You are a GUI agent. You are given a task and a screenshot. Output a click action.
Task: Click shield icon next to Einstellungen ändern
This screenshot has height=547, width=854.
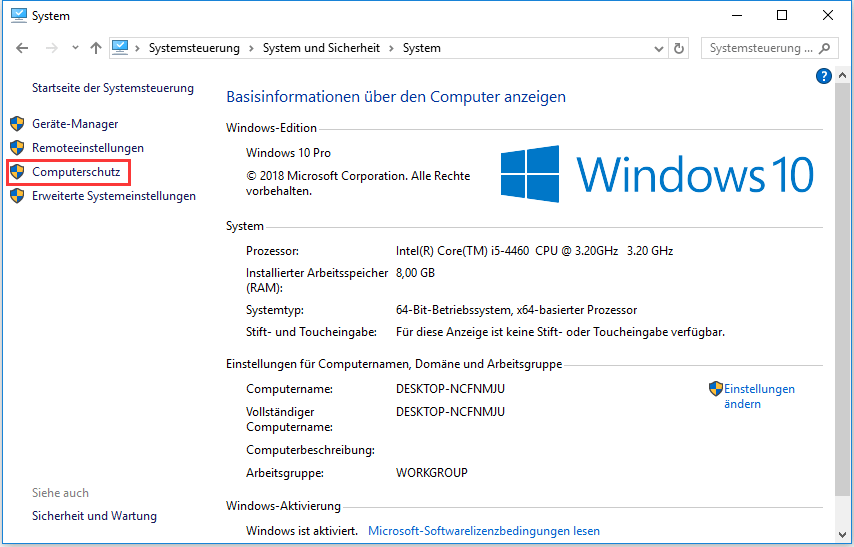click(x=716, y=388)
